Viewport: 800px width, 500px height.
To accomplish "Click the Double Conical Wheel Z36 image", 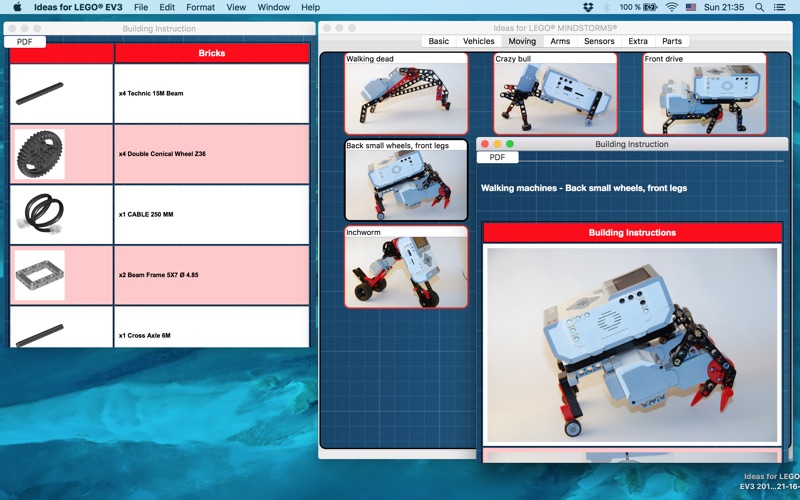I will (40, 154).
